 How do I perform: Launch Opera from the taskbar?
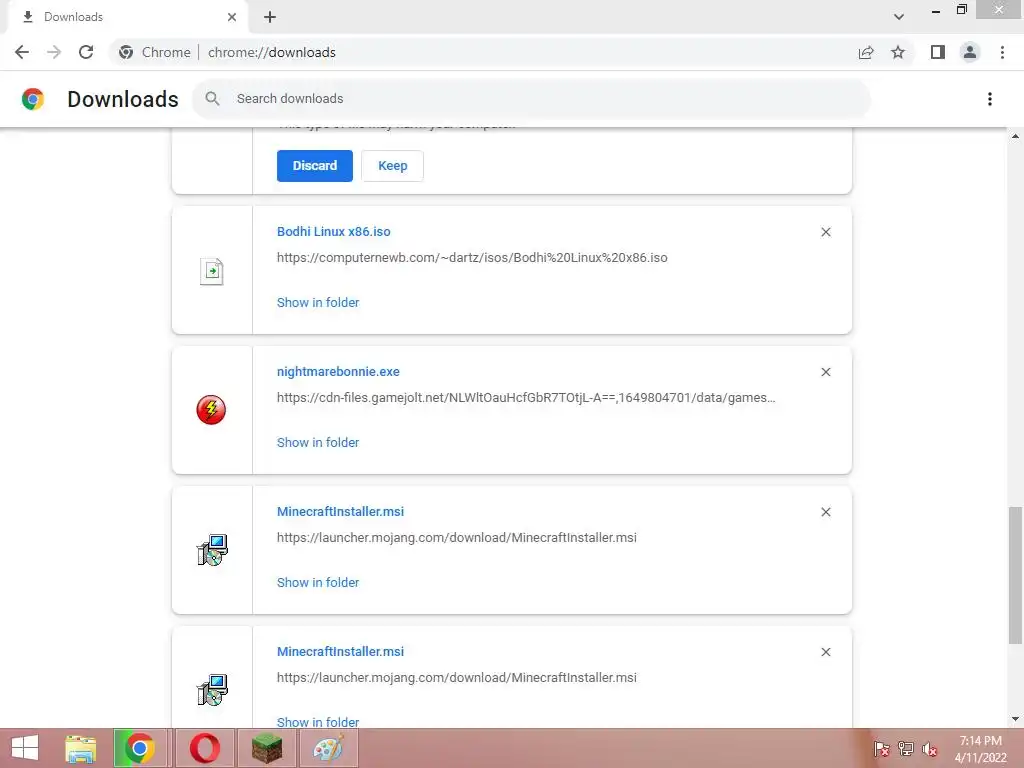coord(205,748)
